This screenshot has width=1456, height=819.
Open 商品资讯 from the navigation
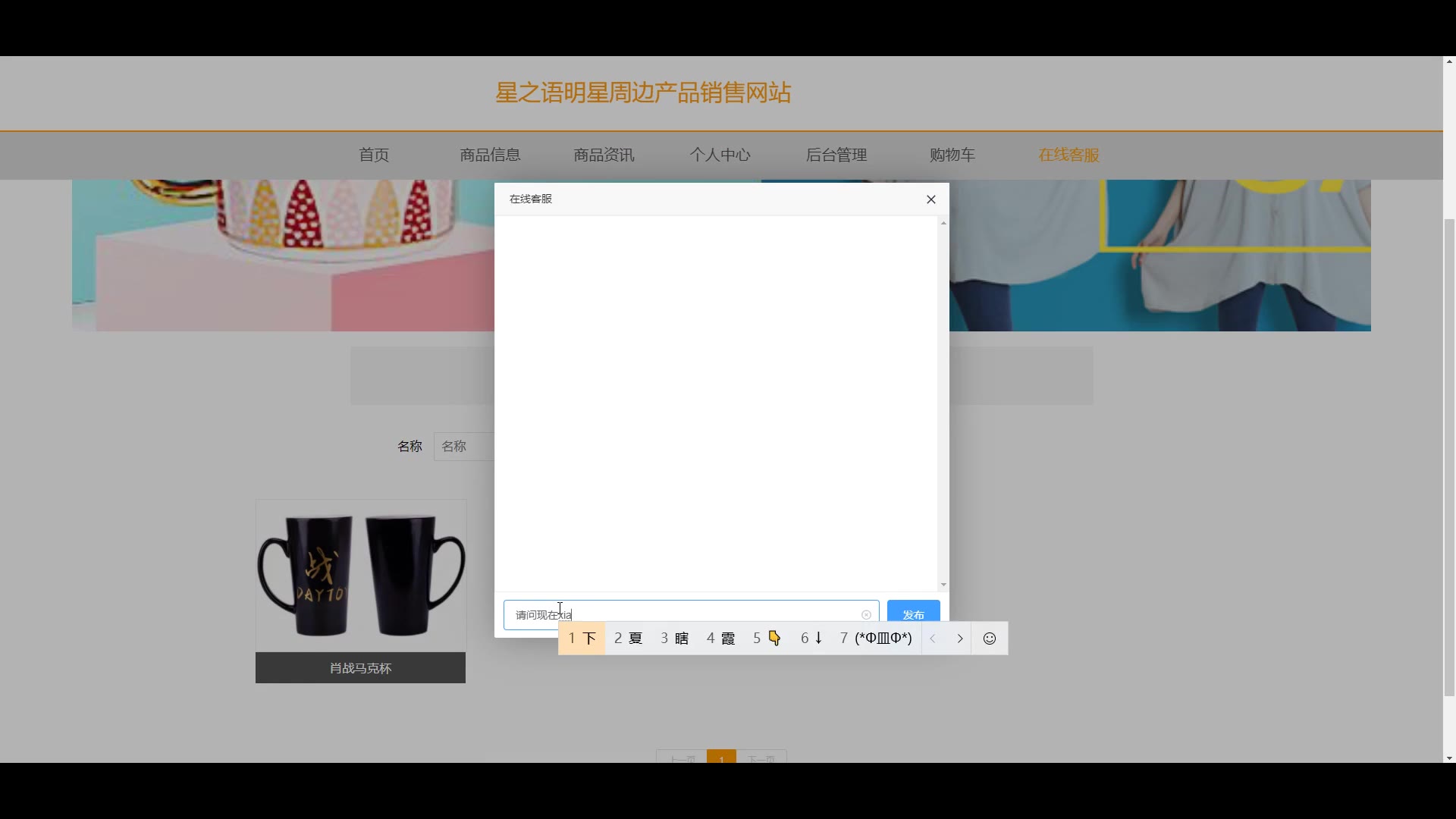coord(604,155)
